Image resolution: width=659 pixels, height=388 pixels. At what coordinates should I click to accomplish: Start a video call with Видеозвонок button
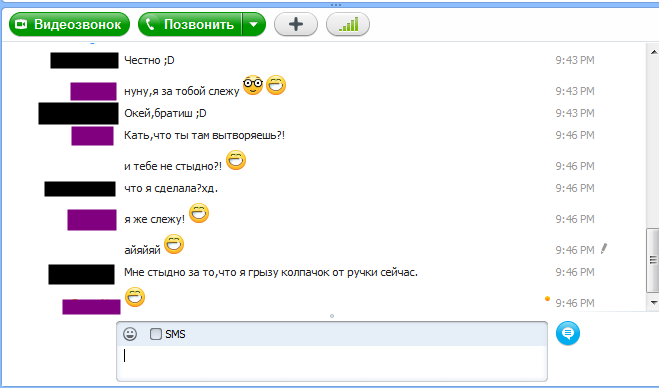click(x=69, y=24)
